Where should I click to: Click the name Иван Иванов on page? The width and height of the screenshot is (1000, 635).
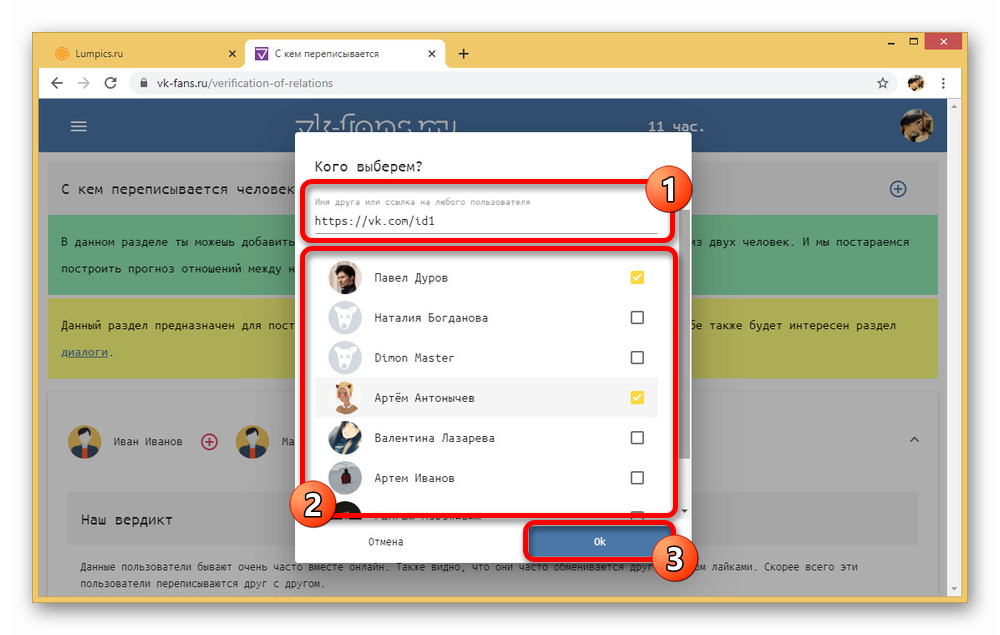coord(147,441)
